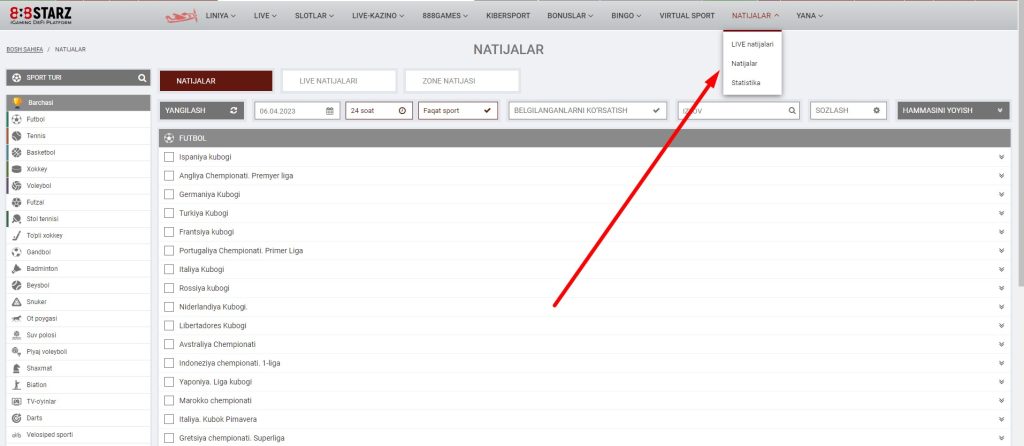Click the gear icon in Sozlash field
The width and height of the screenshot is (1024, 446).
[877, 111]
